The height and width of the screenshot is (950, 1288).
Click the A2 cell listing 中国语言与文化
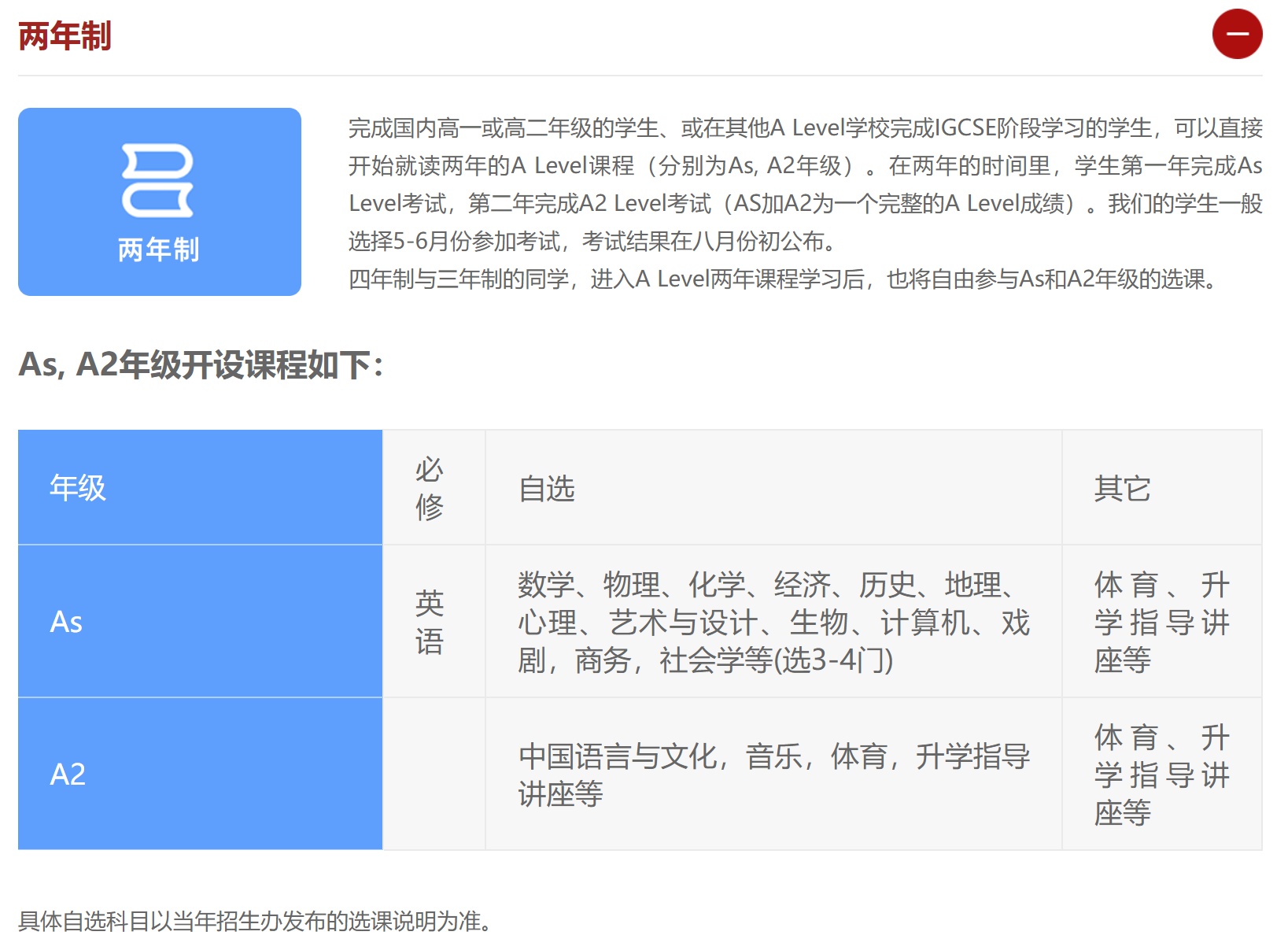pyautogui.click(x=773, y=774)
